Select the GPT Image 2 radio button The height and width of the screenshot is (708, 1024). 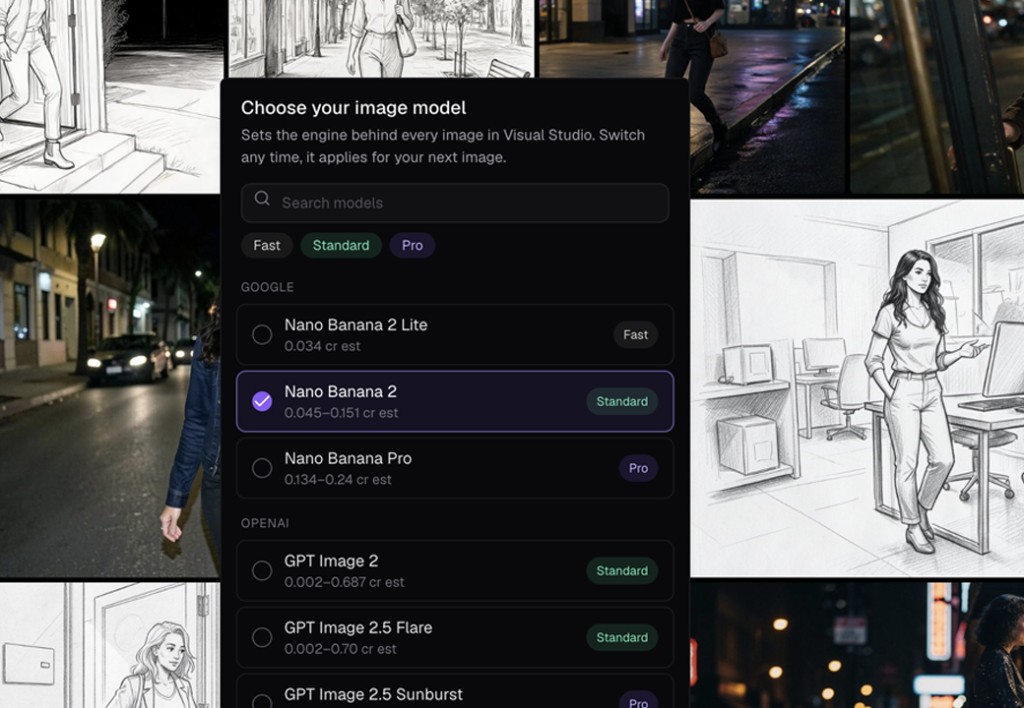pyautogui.click(x=262, y=570)
